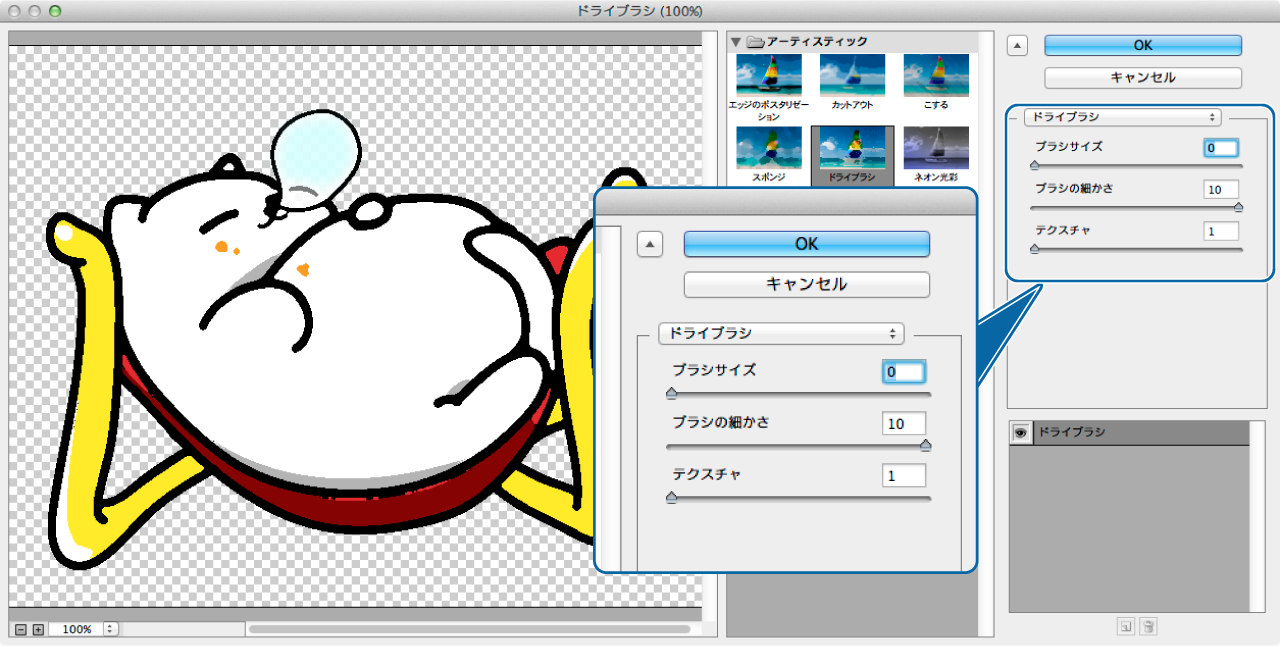Click the zoom in plus button below preview
The width and height of the screenshot is (1280, 646).
point(38,629)
